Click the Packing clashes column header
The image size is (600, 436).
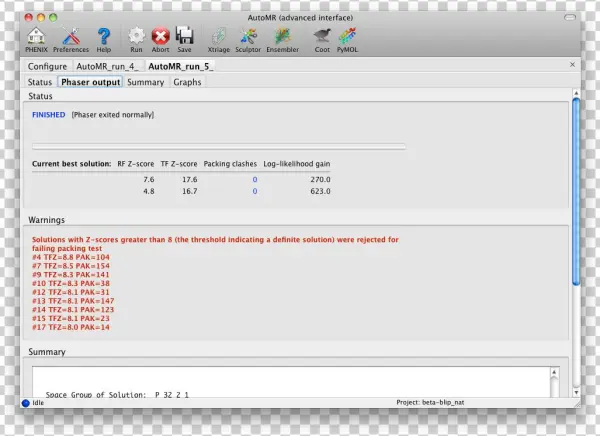point(230,164)
